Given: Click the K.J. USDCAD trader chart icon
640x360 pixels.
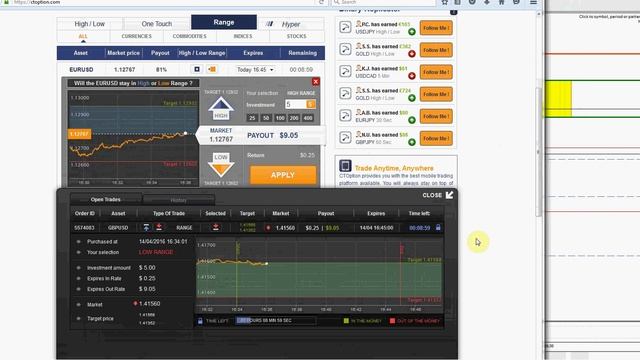Looking at the screenshot, I should click(345, 72).
